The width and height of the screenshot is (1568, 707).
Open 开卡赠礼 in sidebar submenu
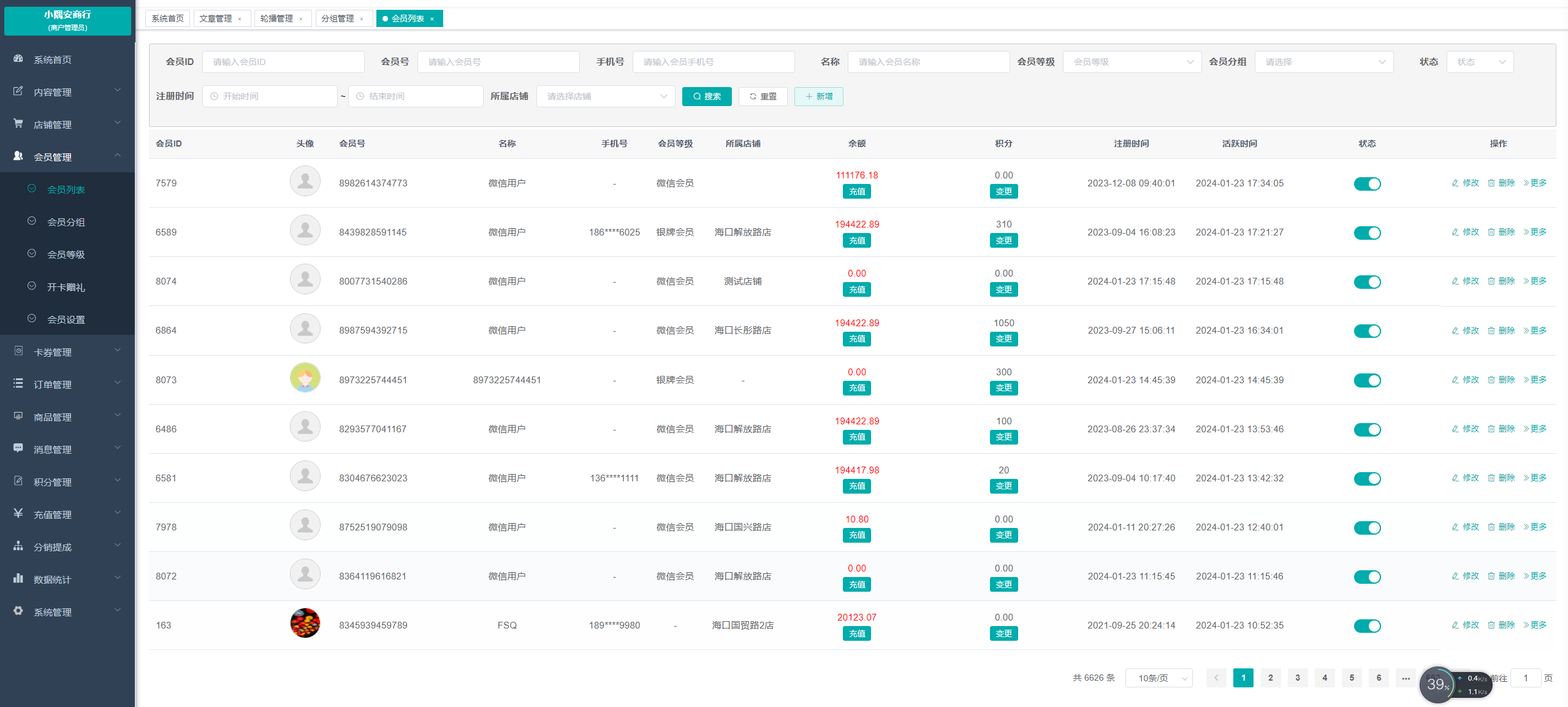tap(66, 287)
